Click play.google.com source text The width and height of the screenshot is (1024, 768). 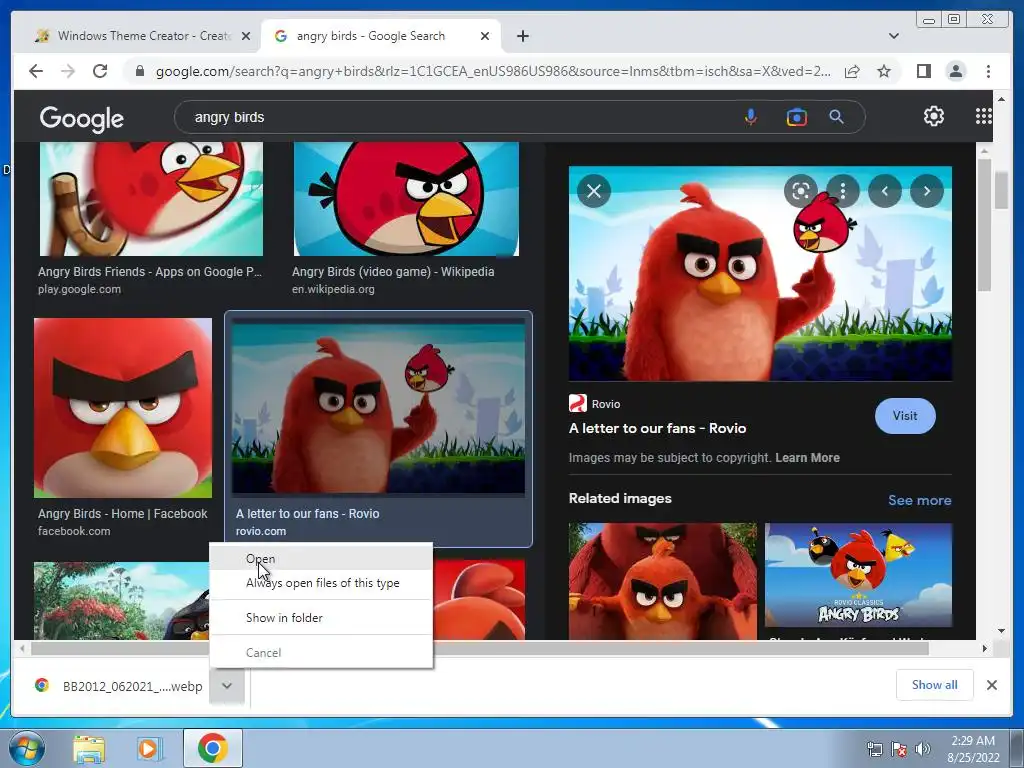click(x=79, y=289)
